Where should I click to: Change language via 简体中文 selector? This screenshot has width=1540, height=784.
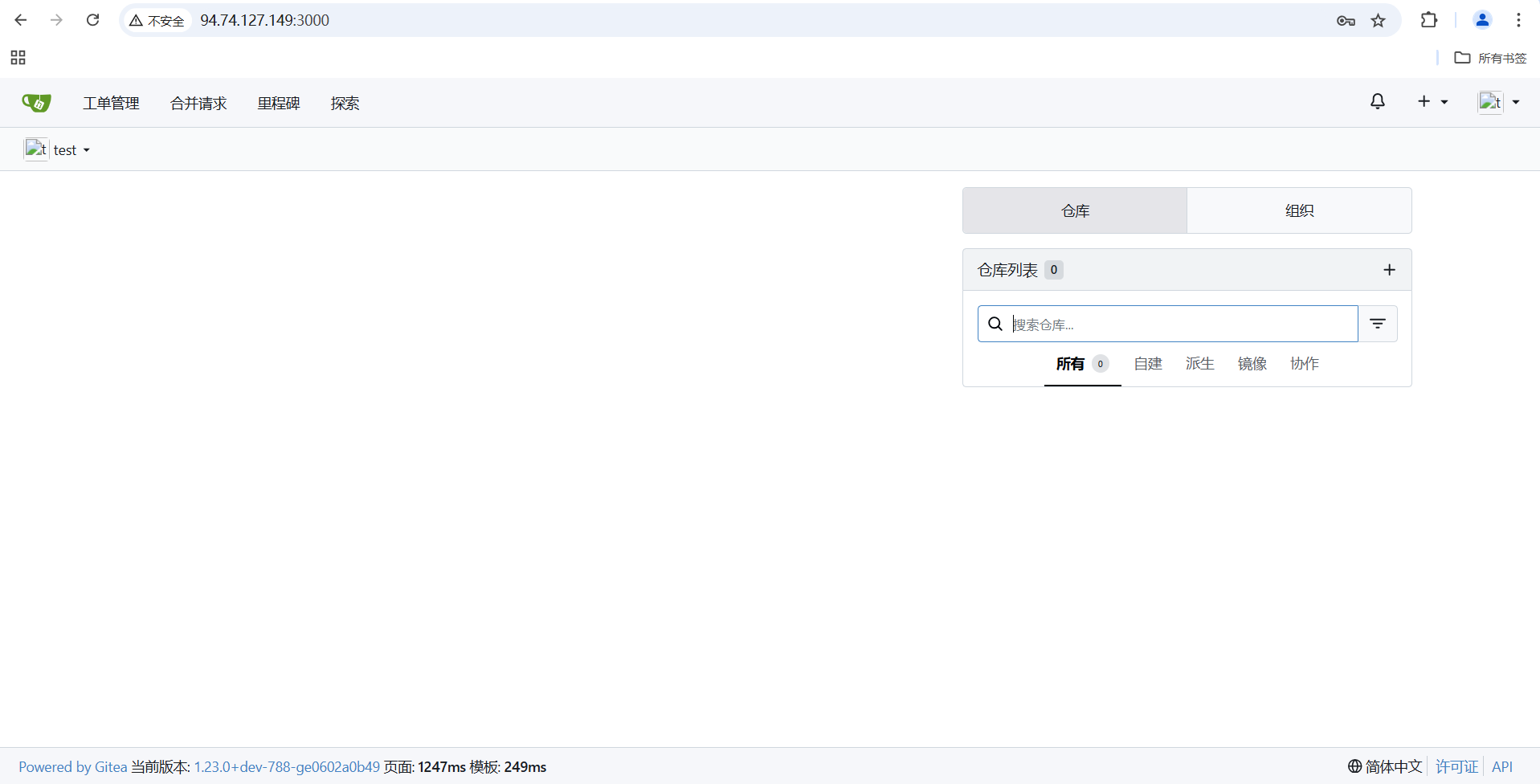pos(1385,766)
